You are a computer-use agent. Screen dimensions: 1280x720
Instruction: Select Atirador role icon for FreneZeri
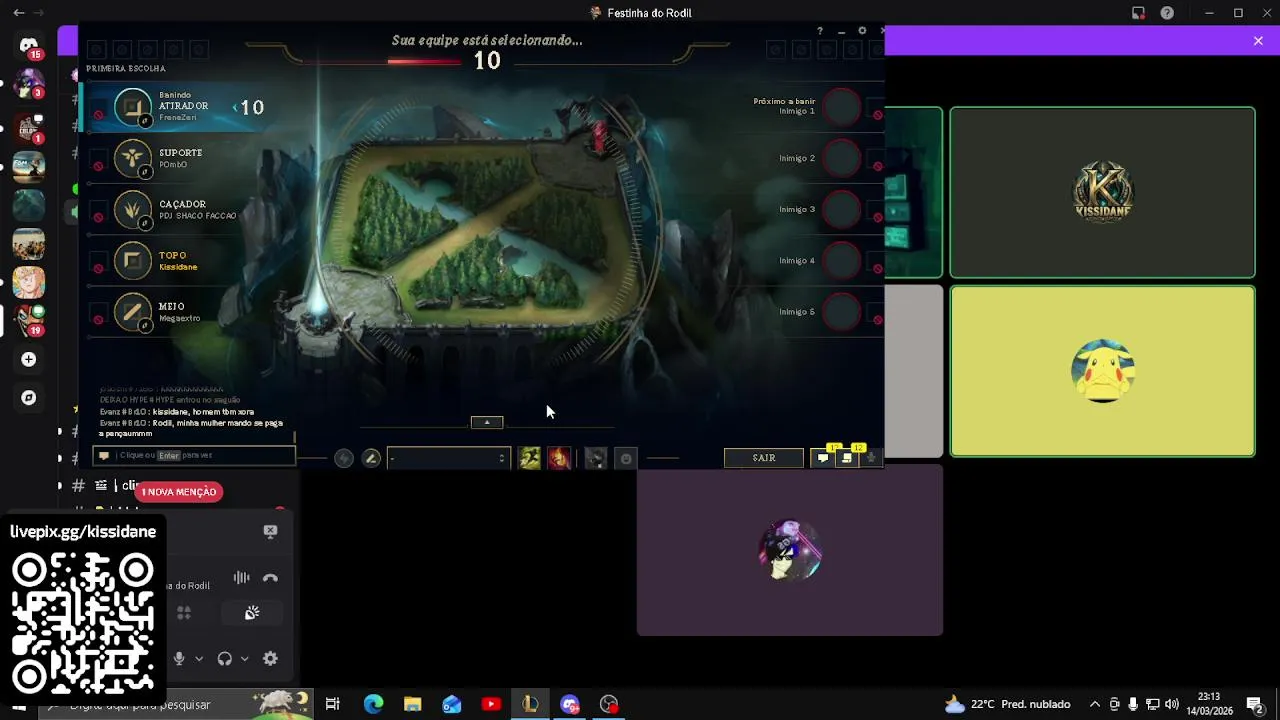pyautogui.click(x=132, y=107)
